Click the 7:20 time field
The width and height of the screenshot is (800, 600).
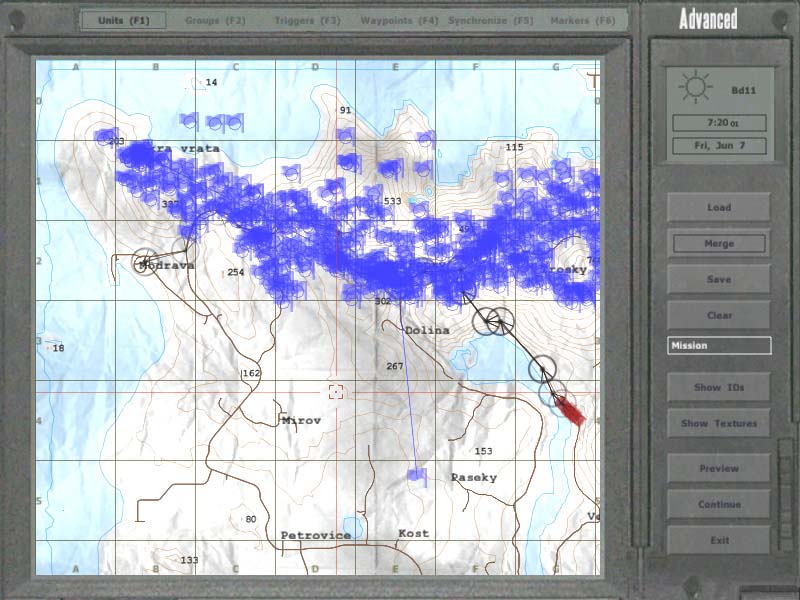(719, 123)
